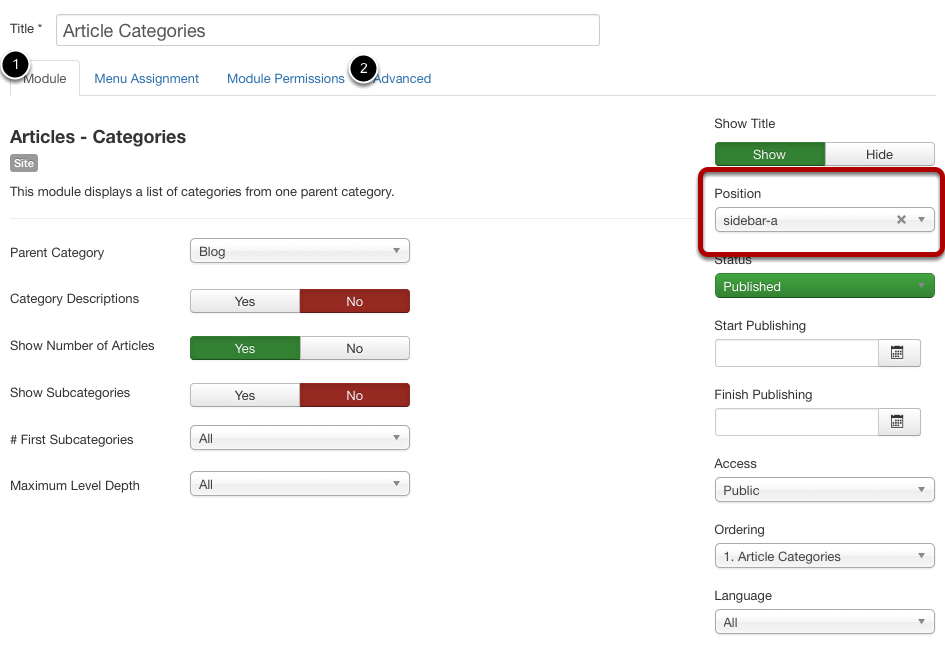Click the Title input field

click(328, 30)
